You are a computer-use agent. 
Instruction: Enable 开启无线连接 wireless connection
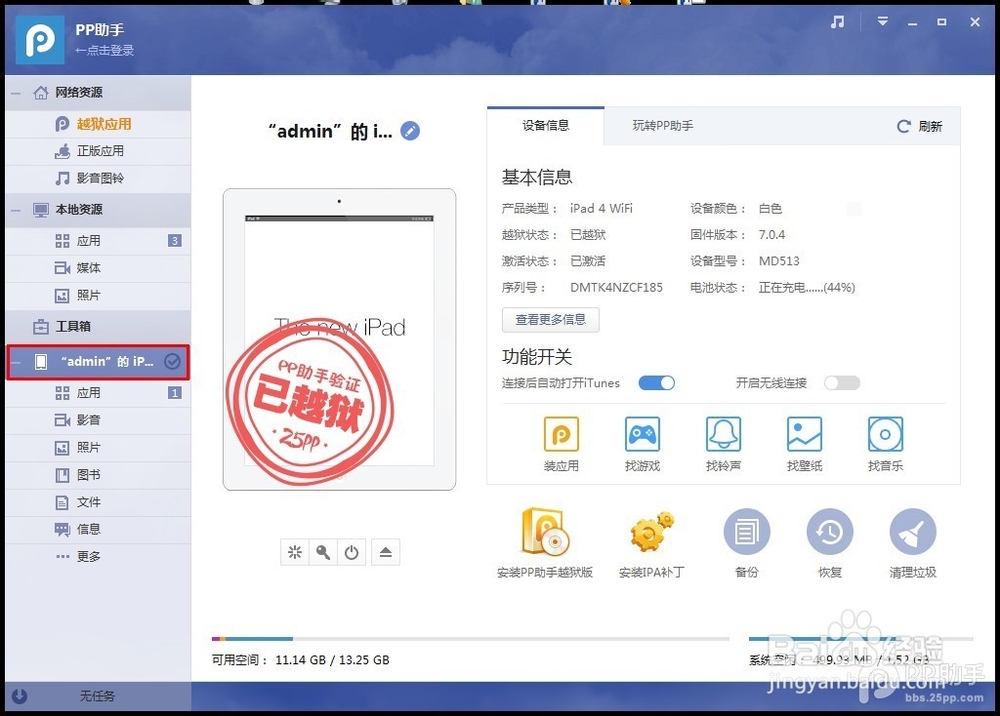tap(843, 383)
